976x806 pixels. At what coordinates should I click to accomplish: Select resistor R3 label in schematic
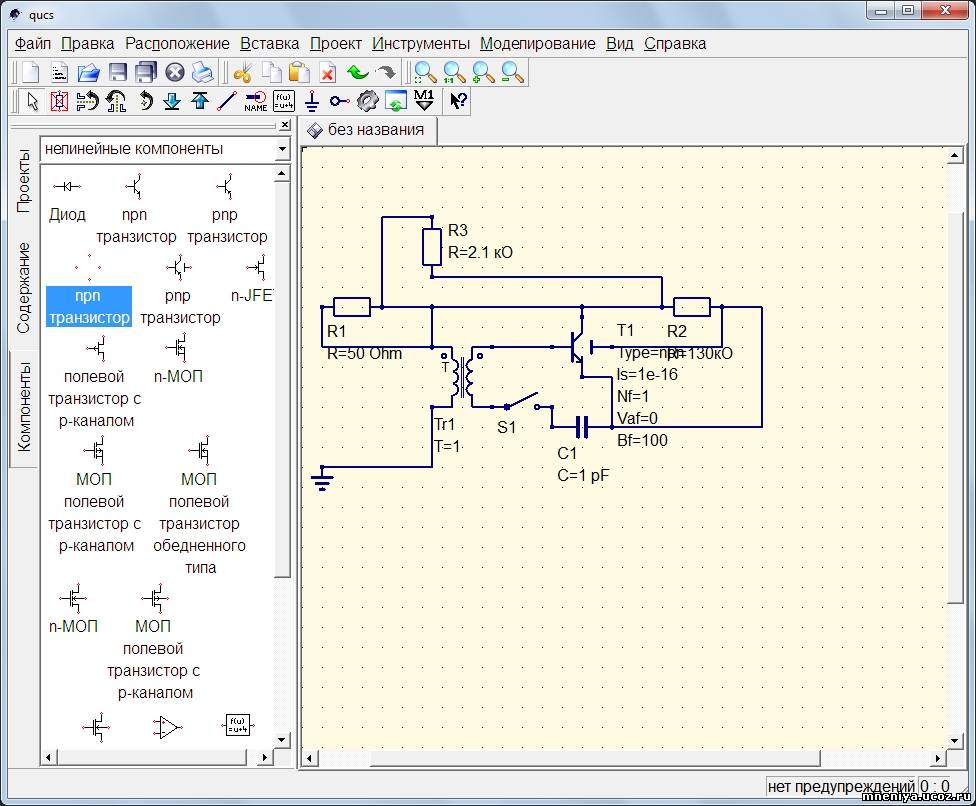[x=458, y=231]
